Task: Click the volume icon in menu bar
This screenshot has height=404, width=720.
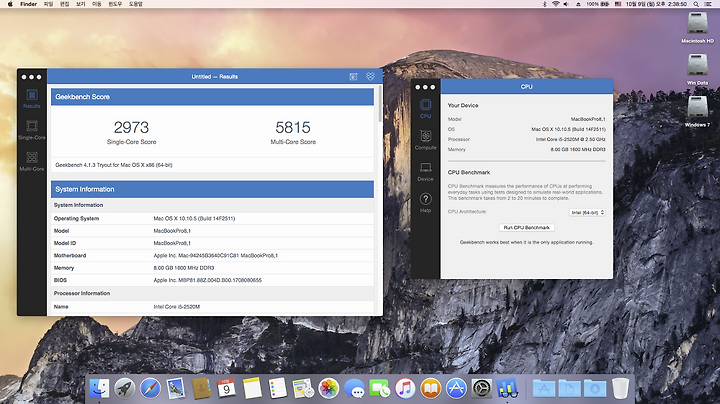Action: (566, 4)
